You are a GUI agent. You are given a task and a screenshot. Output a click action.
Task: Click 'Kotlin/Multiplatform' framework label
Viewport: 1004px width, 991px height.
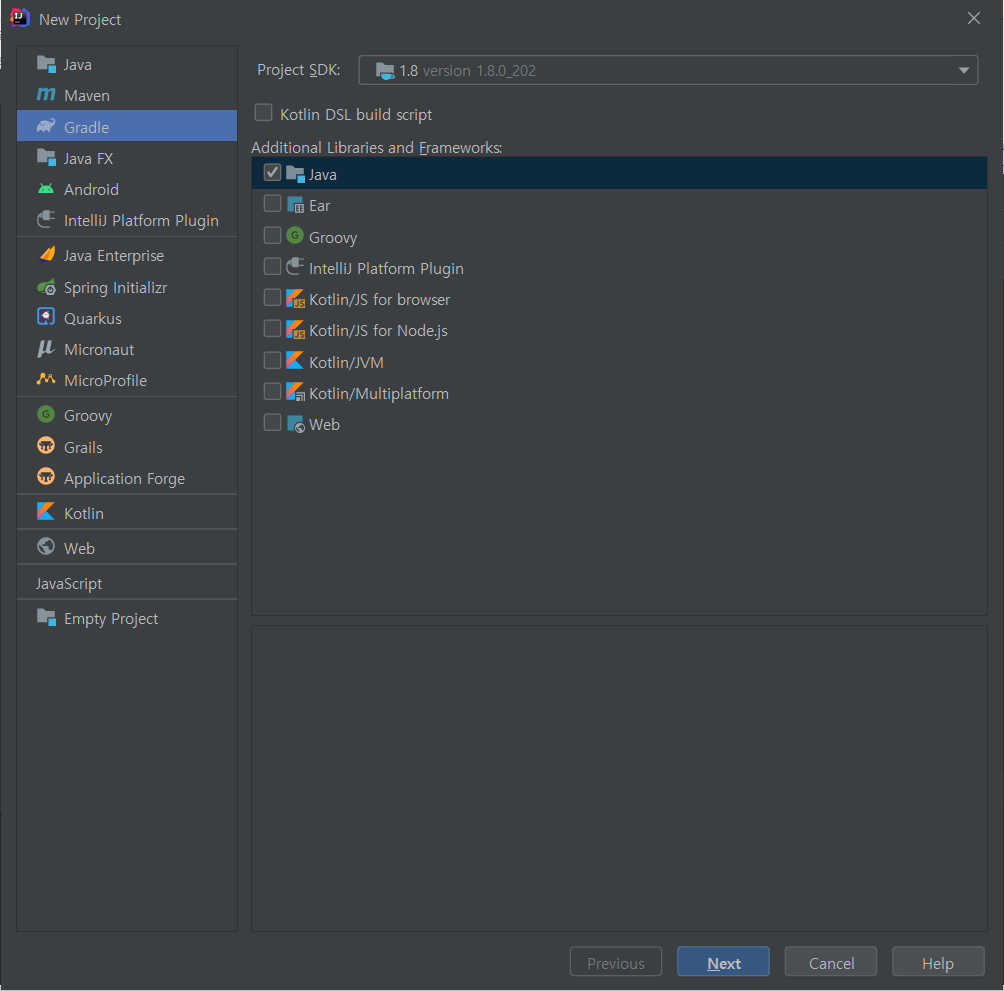tap(379, 394)
